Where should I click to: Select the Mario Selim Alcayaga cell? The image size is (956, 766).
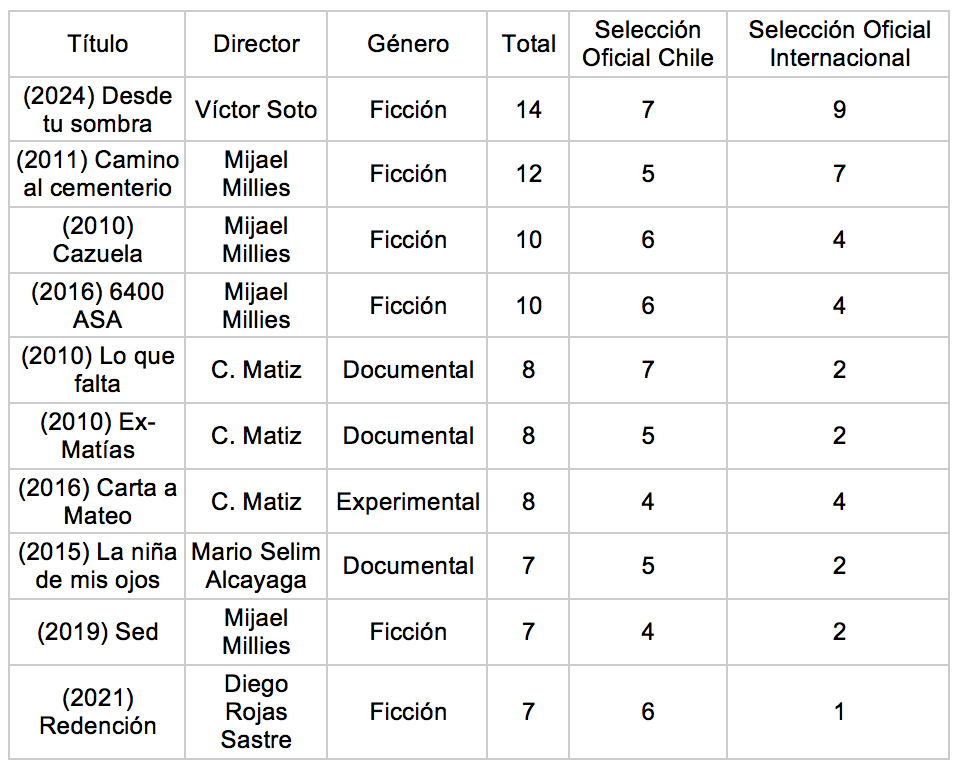point(256,566)
